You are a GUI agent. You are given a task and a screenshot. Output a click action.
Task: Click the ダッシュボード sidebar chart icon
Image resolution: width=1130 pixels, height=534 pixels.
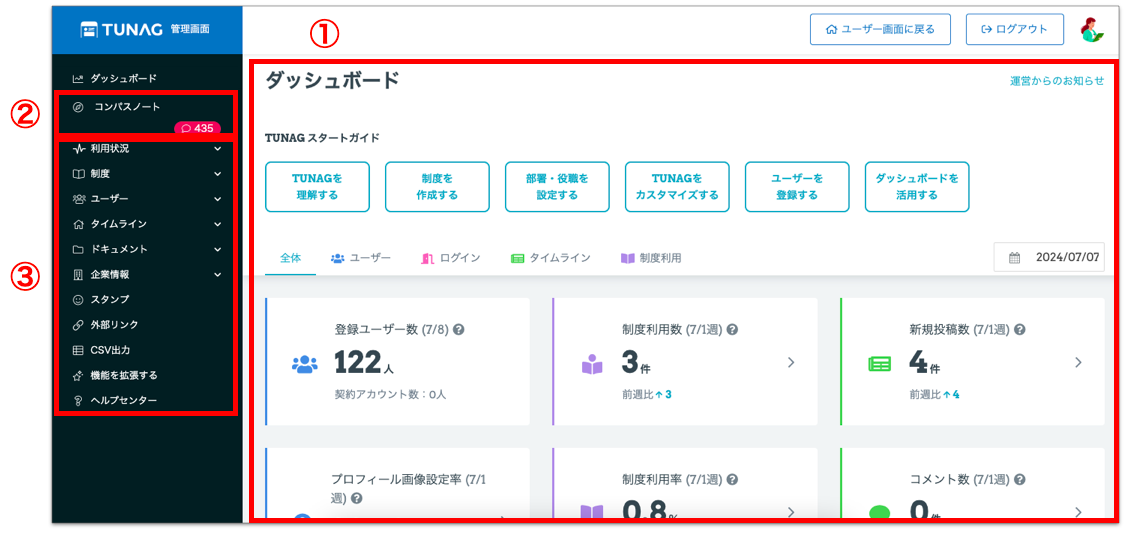79,78
